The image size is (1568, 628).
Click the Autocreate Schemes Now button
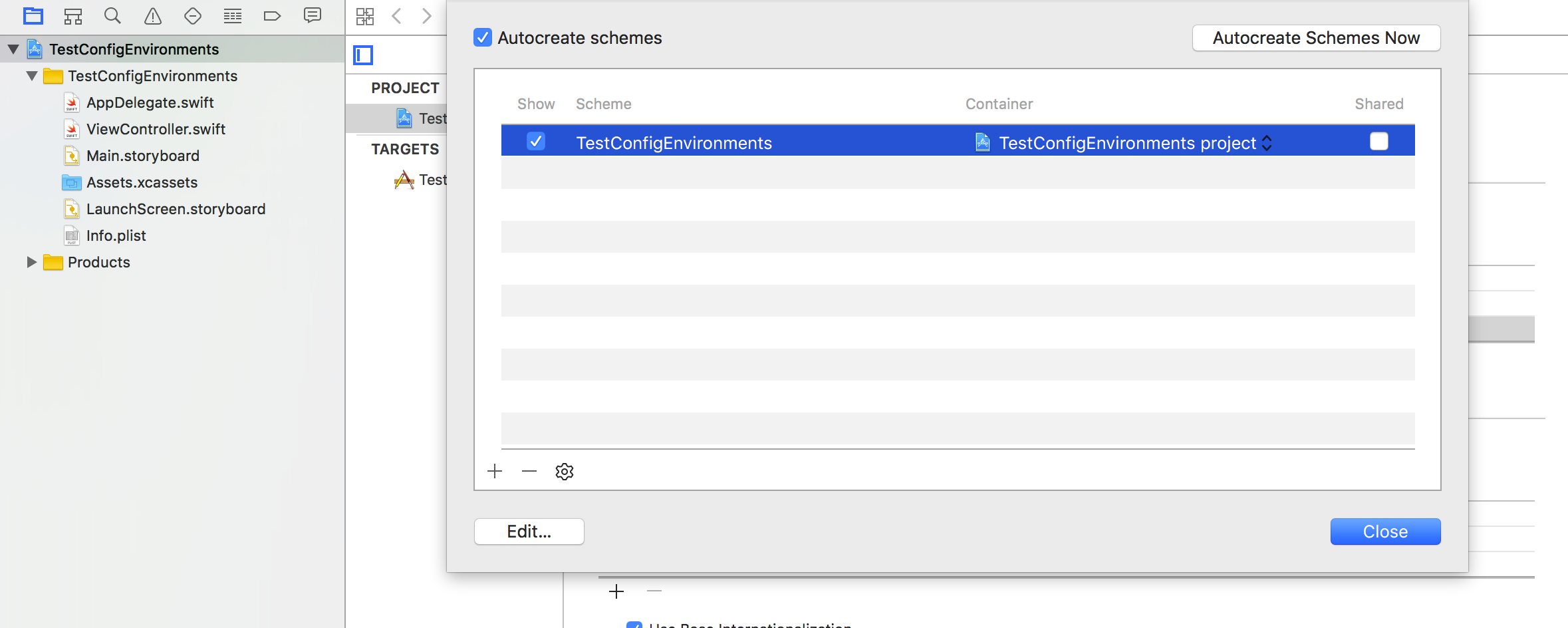click(1317, 38)
